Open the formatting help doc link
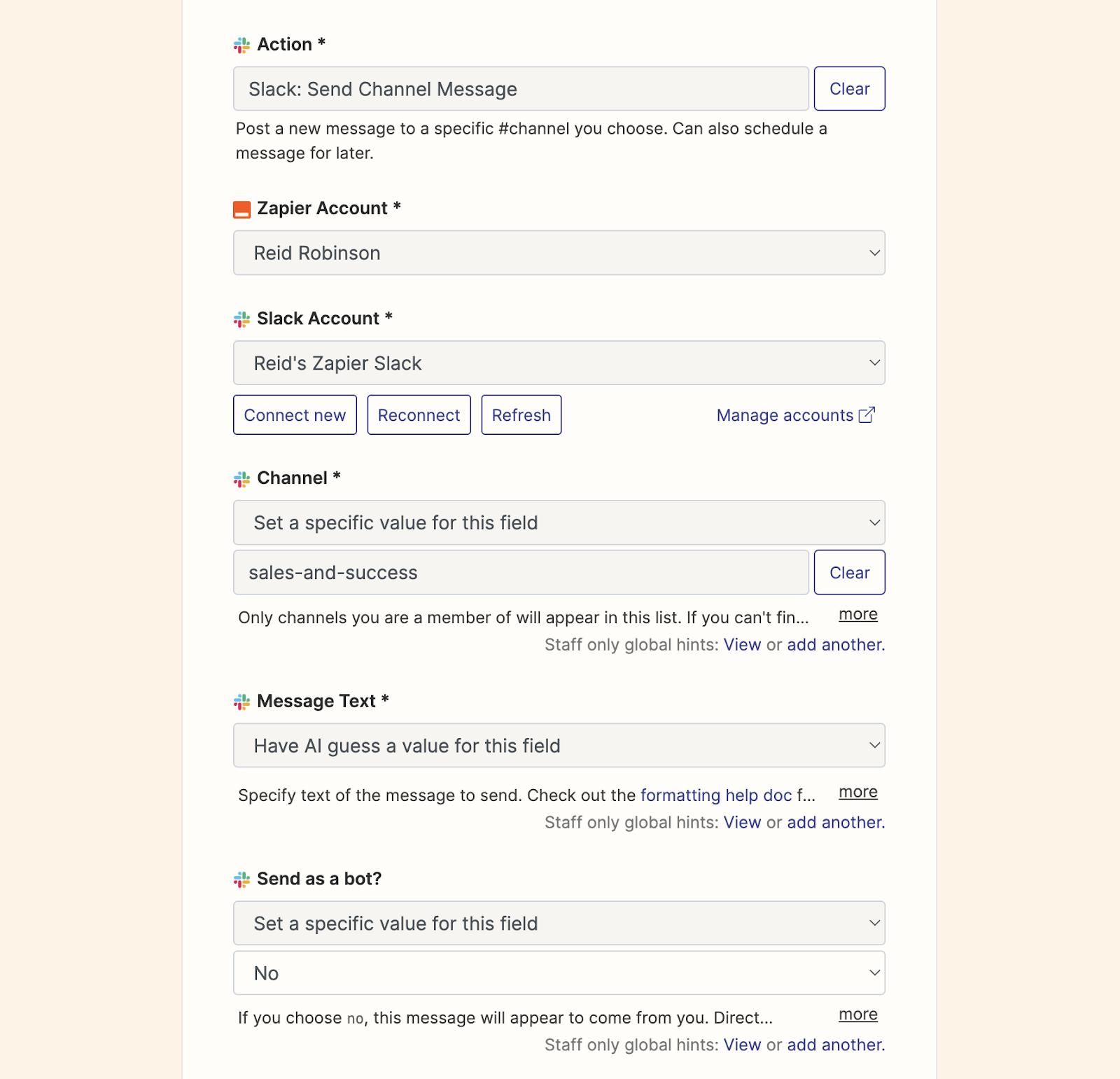The image size is (1120, 1079). coord(716,795)
